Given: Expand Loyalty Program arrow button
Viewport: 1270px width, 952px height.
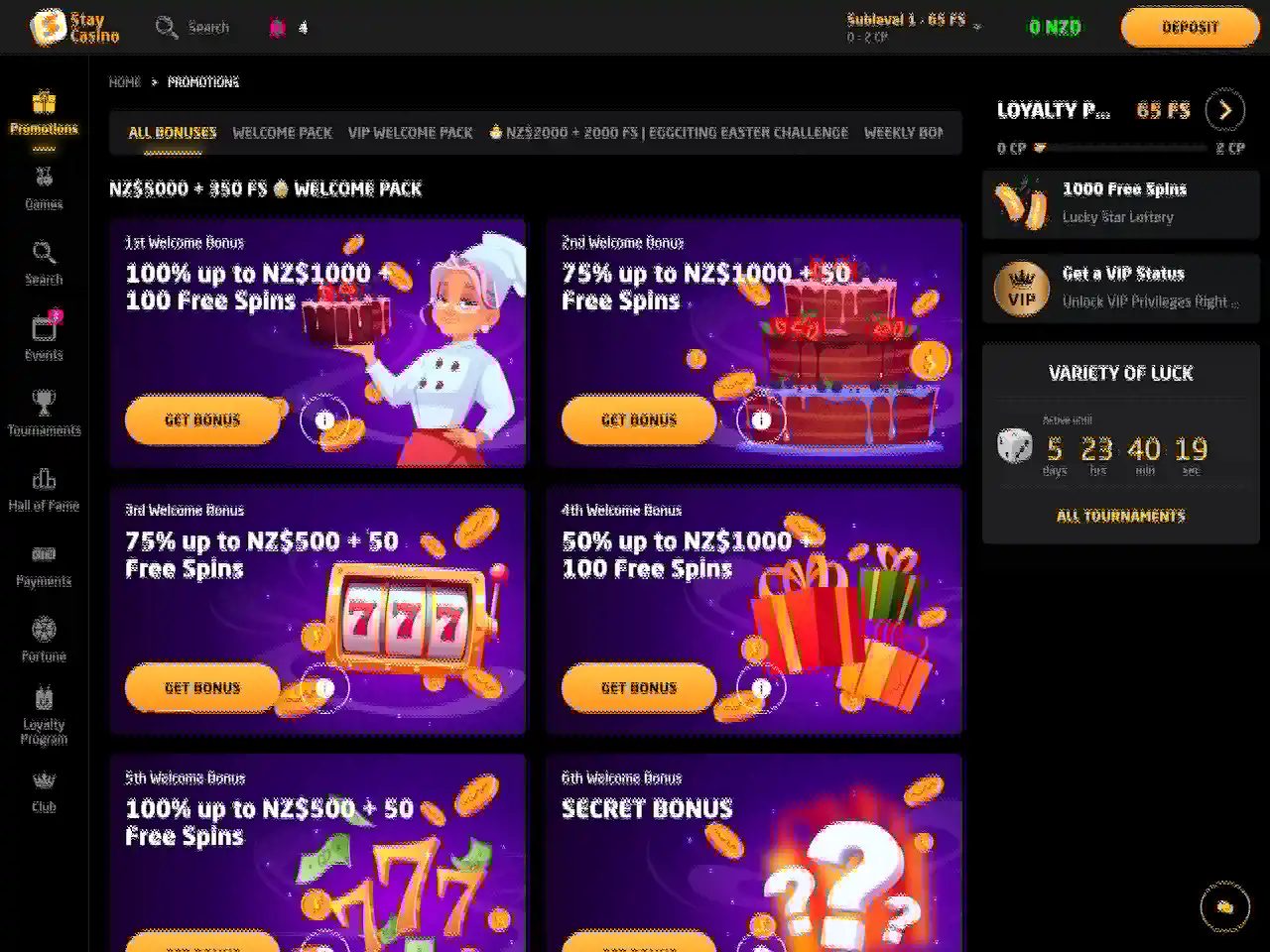Looking at the screenshot, I should pyautogui.click(x=1225, y=110).
